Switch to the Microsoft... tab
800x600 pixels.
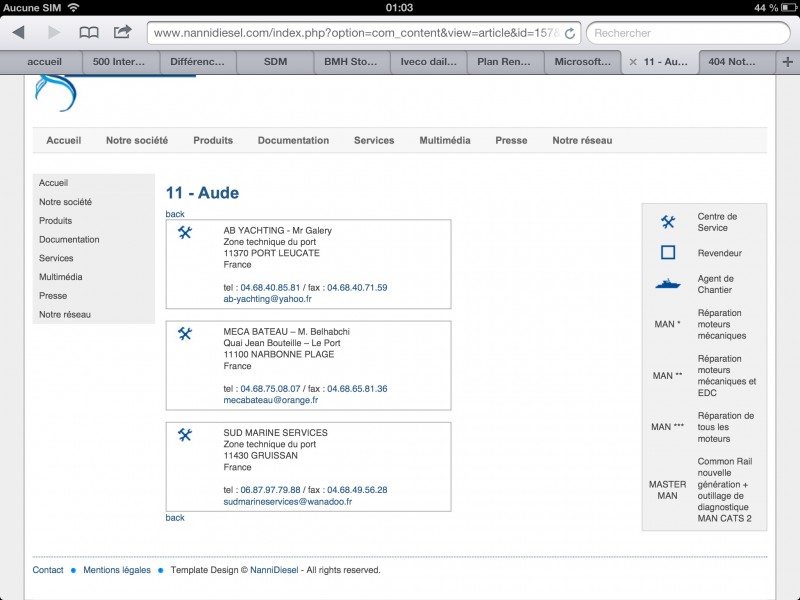click(x=583, y=62)
